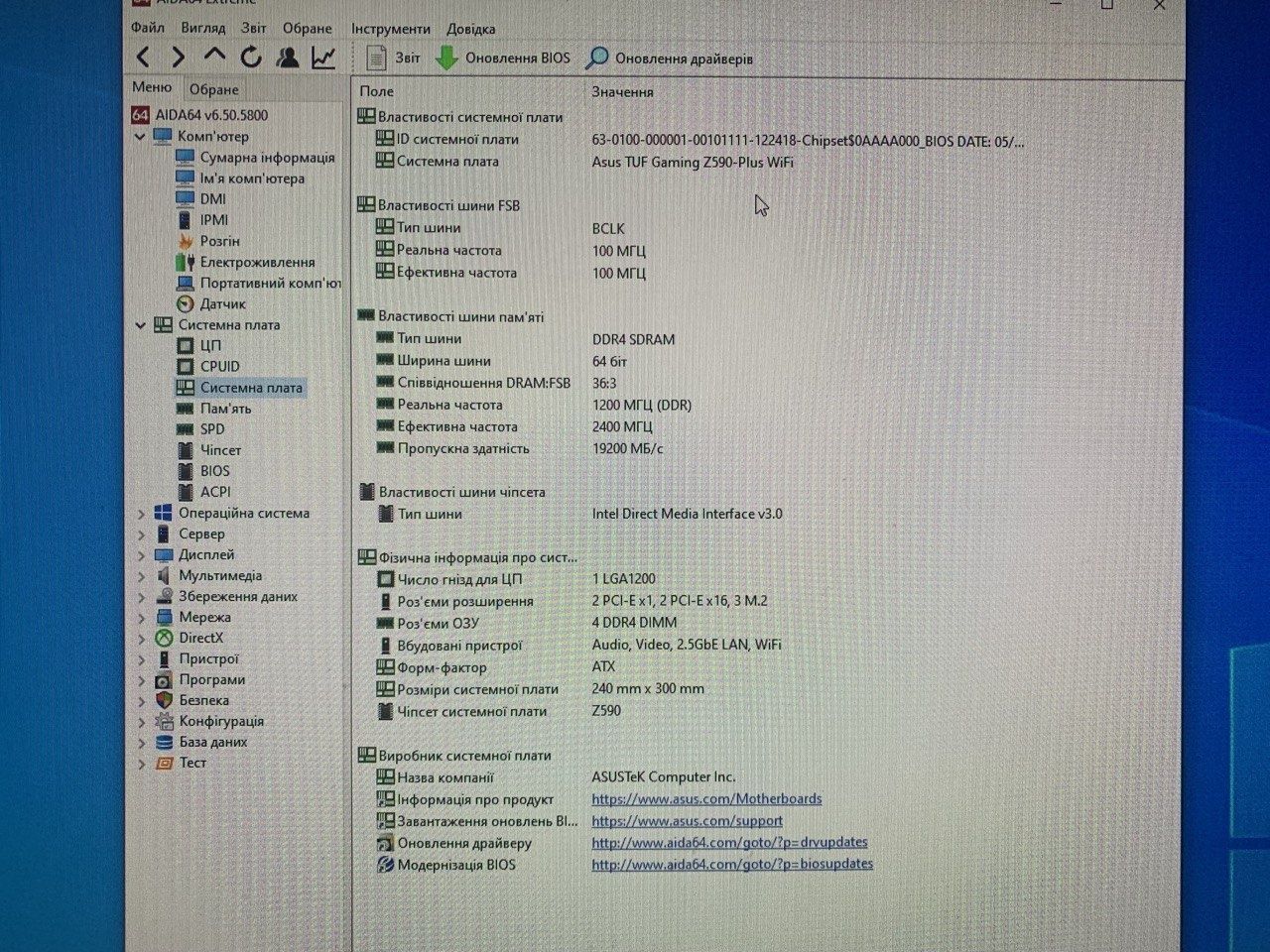Select Ім'я комп'ютера tree item

(x=252, y=178)
